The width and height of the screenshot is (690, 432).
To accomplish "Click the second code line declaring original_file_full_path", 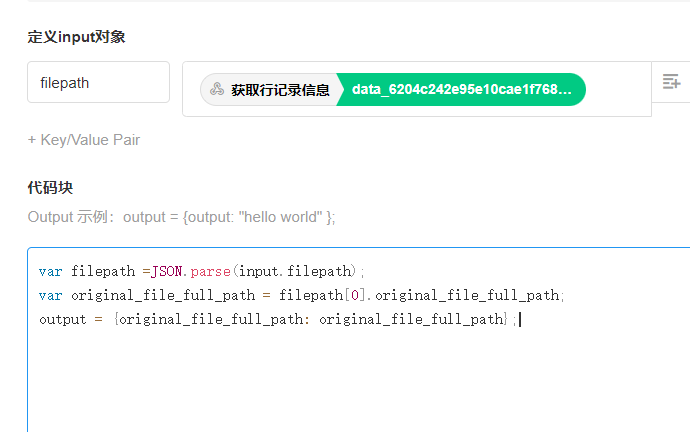I will [x=300, y=295].
